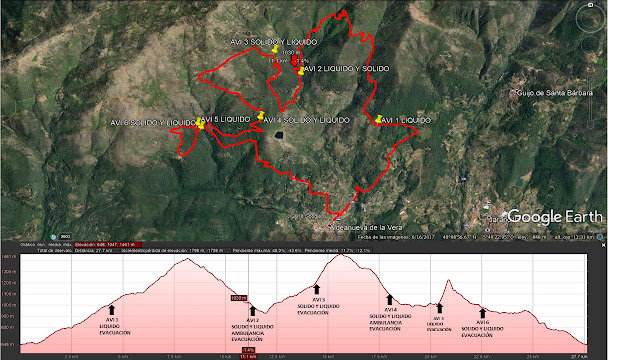The width and height of the screenshot is (640, 360).
Task: Click the Look joystick compass ring
Action: click(590, 19)
